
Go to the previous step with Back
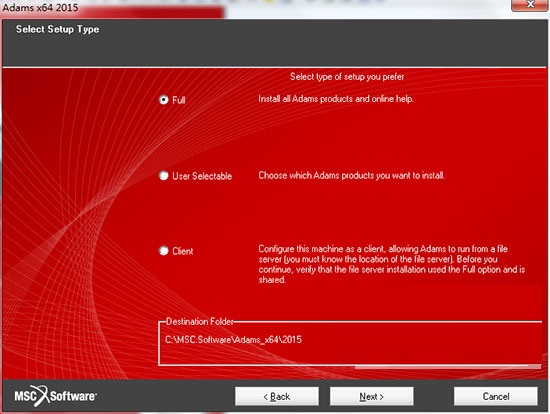point(277,396)
